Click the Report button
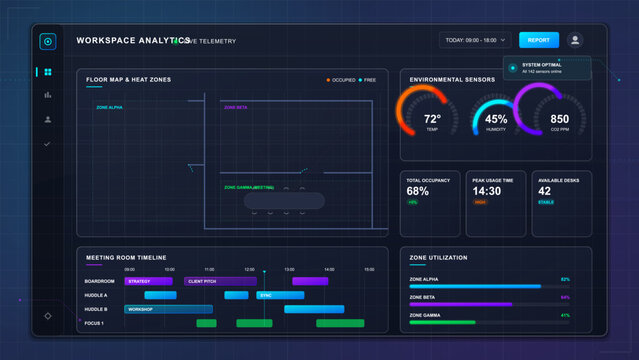Viewport: 639px width, 360px height. click(x=539, y=40)
